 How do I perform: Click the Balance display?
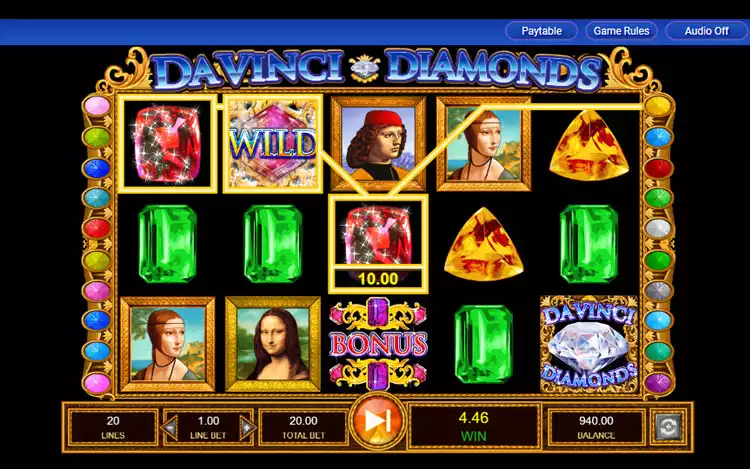click(x=596, y=427)
